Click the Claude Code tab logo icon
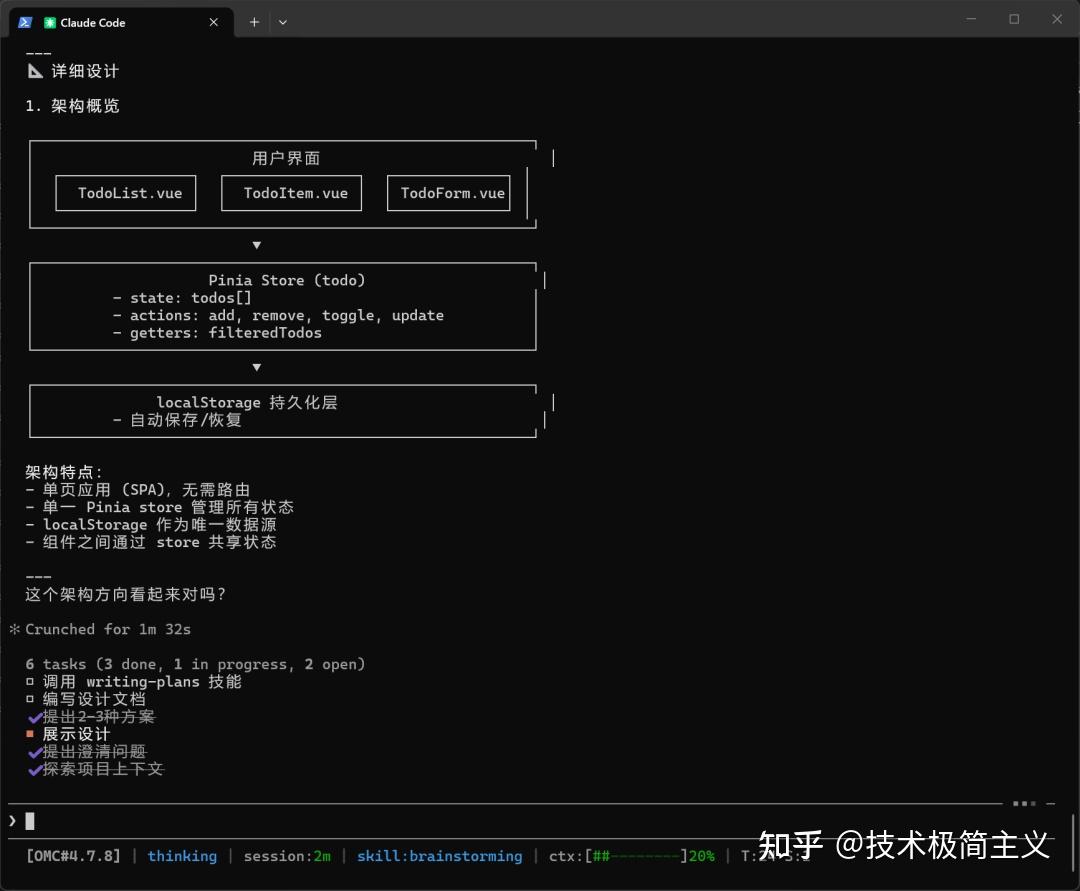 [50, 23]
